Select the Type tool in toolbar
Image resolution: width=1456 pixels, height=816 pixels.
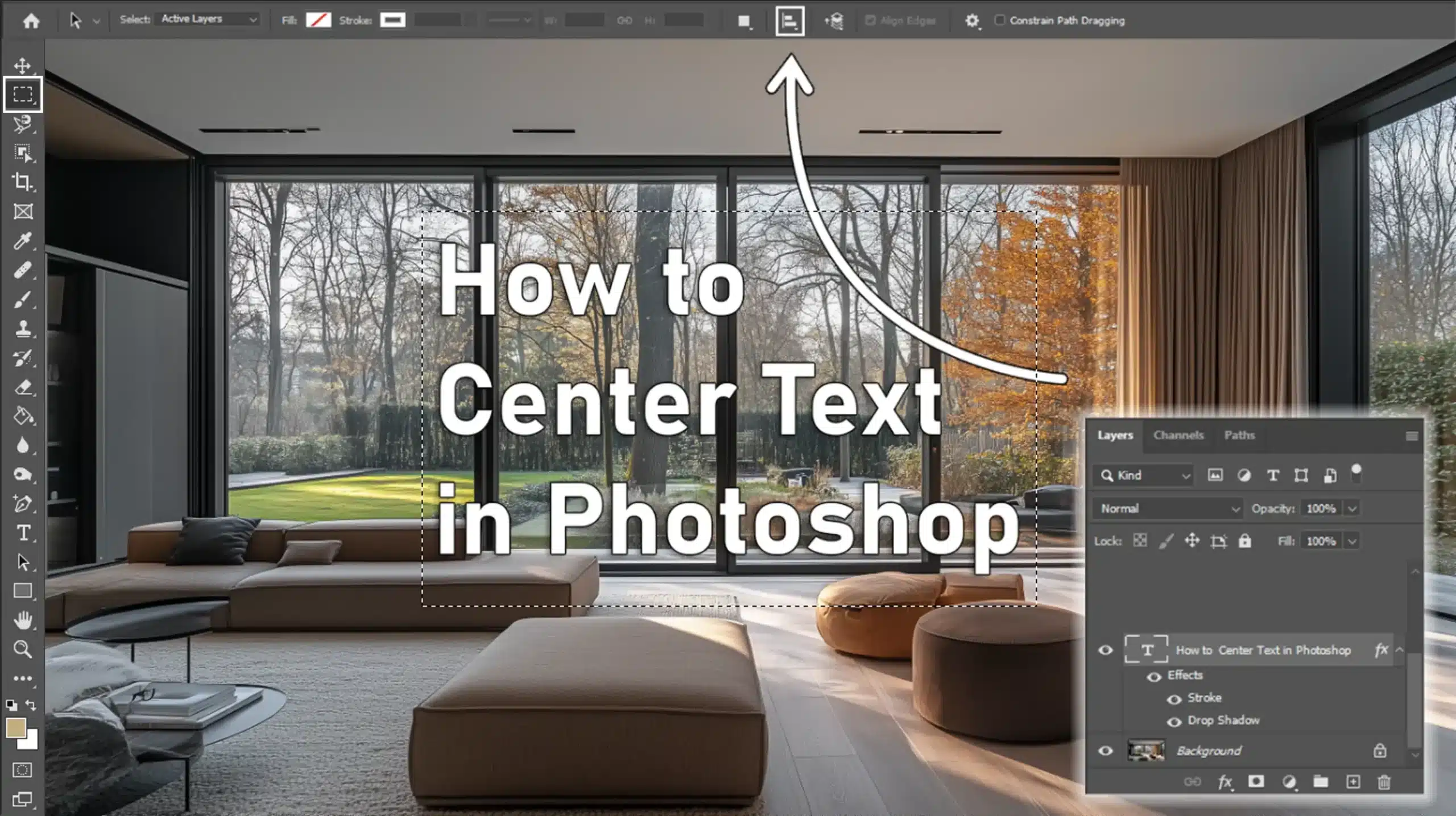[x=23, y=533]
